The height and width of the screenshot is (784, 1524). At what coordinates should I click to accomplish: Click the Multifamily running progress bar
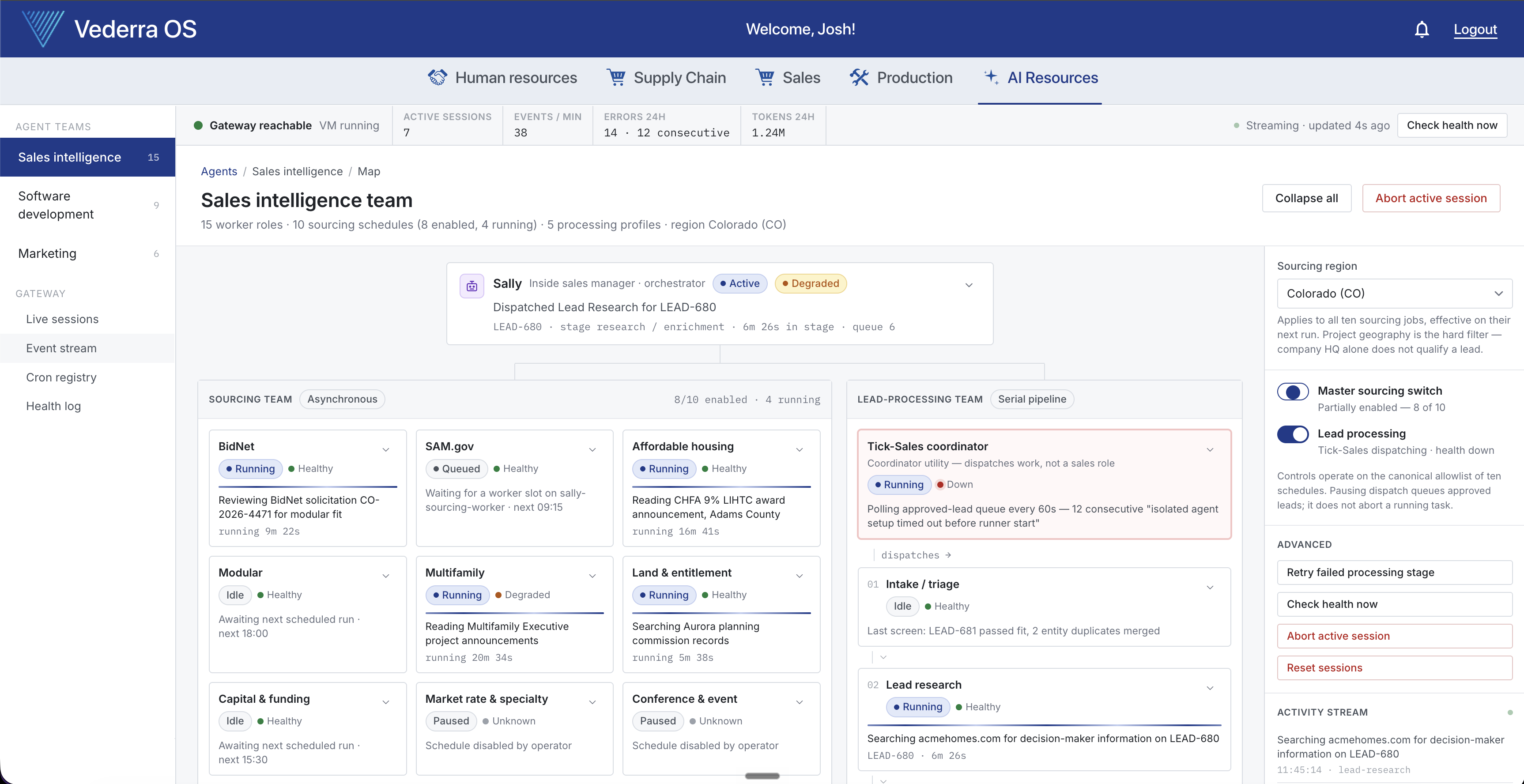click(x=514, y=612)
